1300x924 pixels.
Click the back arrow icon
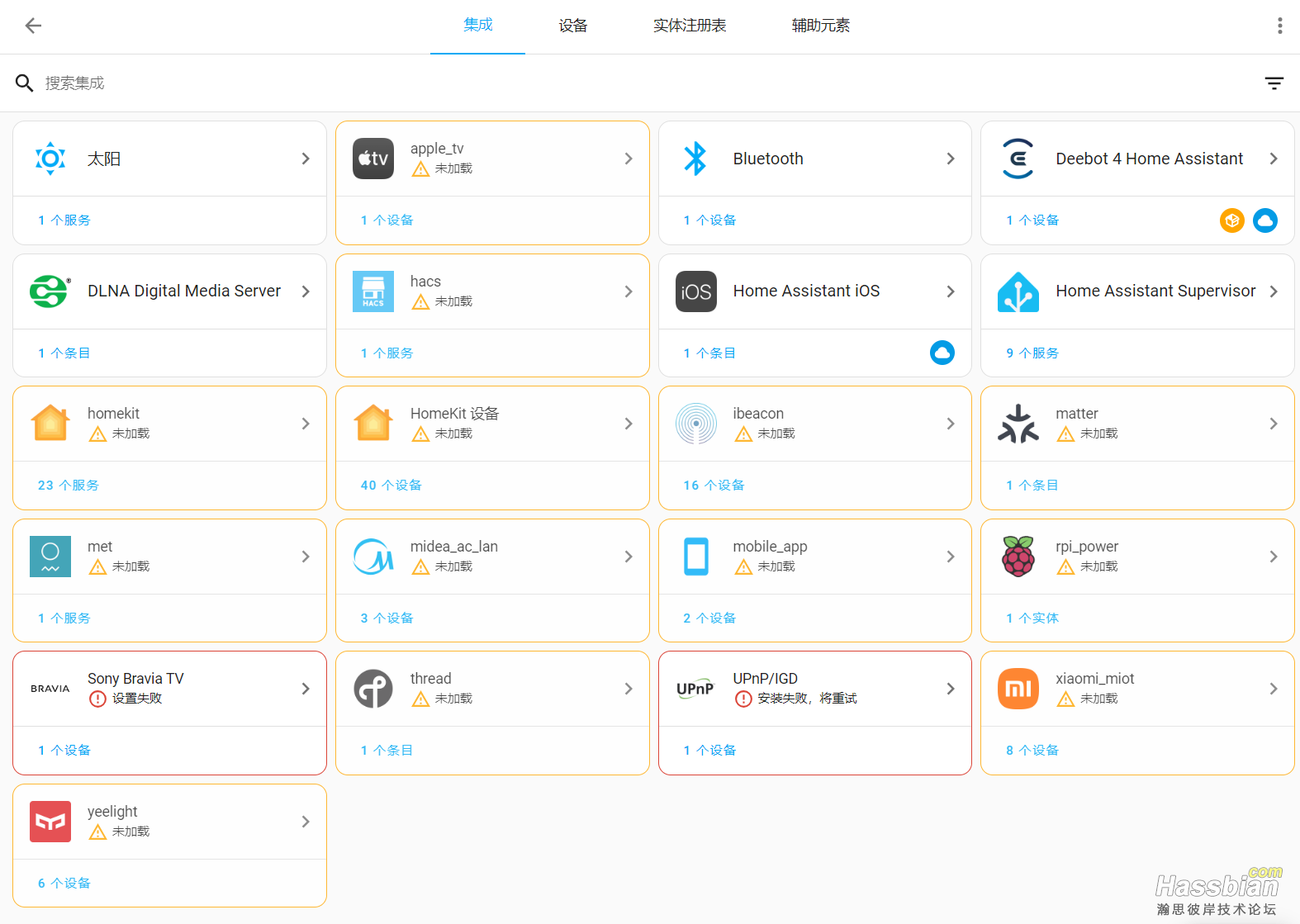[x=33, y=26]
